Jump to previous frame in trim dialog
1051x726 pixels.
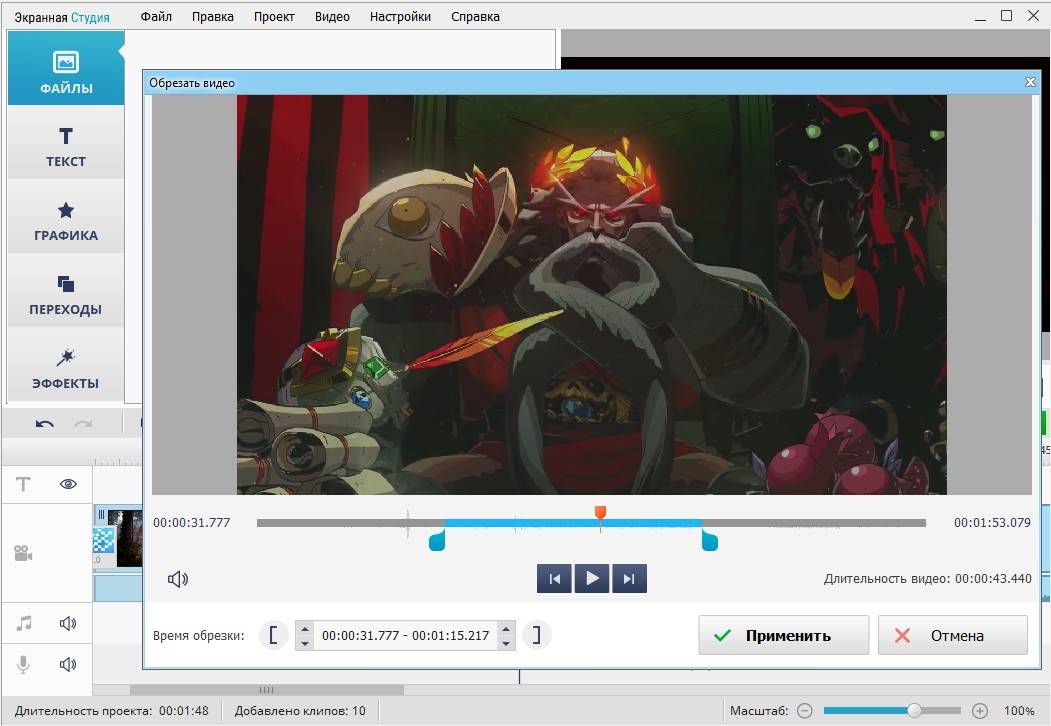[x=554, y=578]
